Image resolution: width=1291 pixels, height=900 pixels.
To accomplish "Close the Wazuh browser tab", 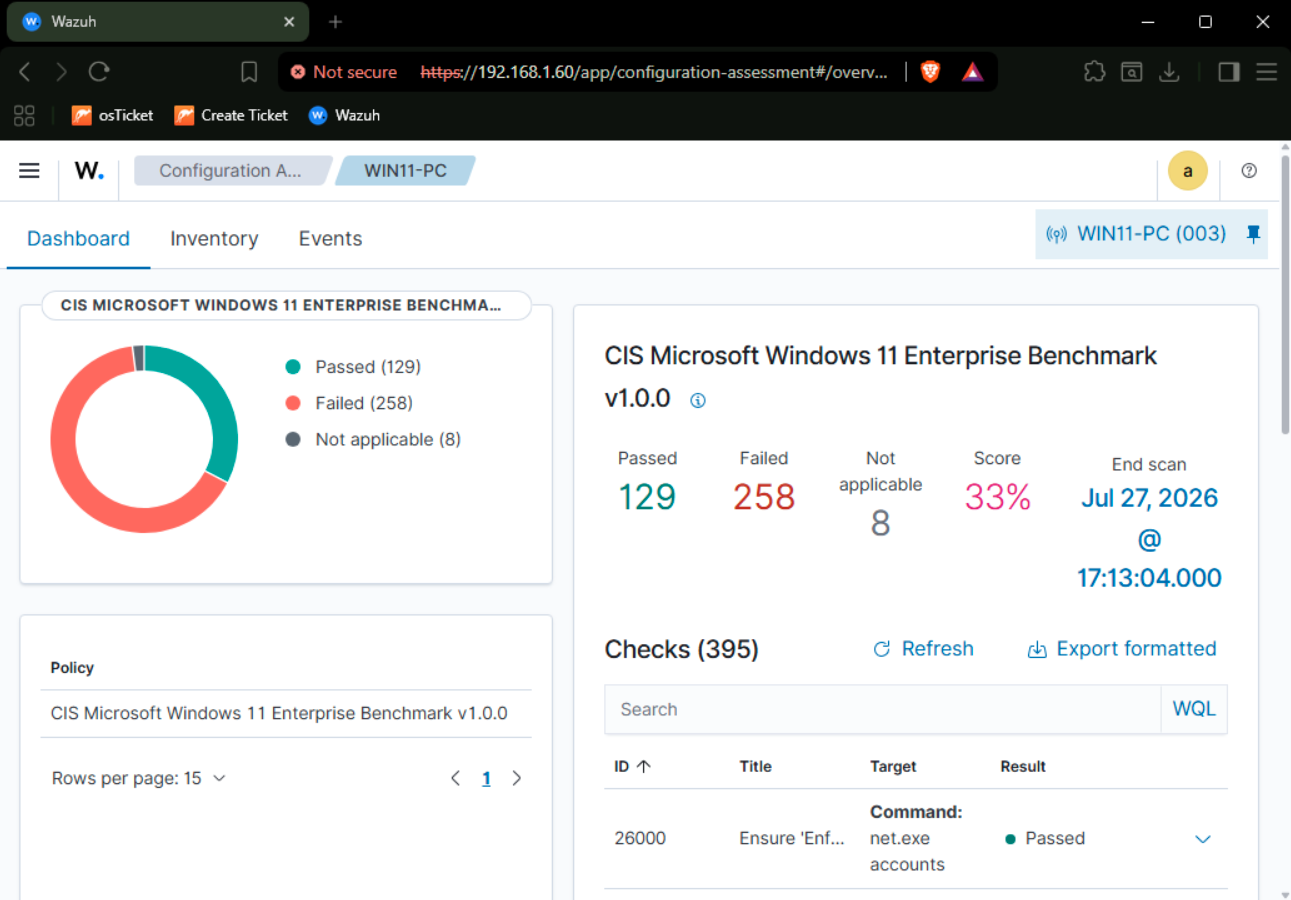I will [289, 21].
